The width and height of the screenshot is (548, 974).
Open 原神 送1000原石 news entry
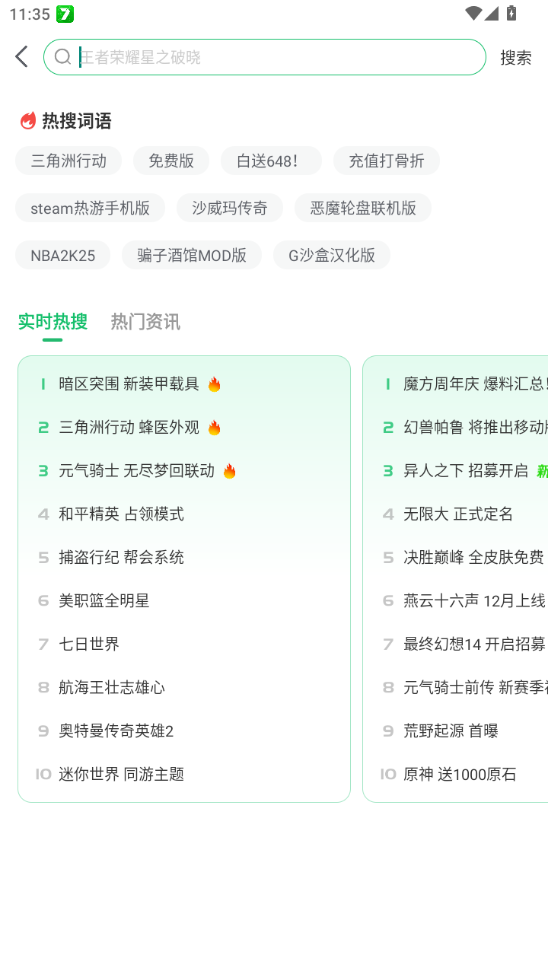pos(459,774)
